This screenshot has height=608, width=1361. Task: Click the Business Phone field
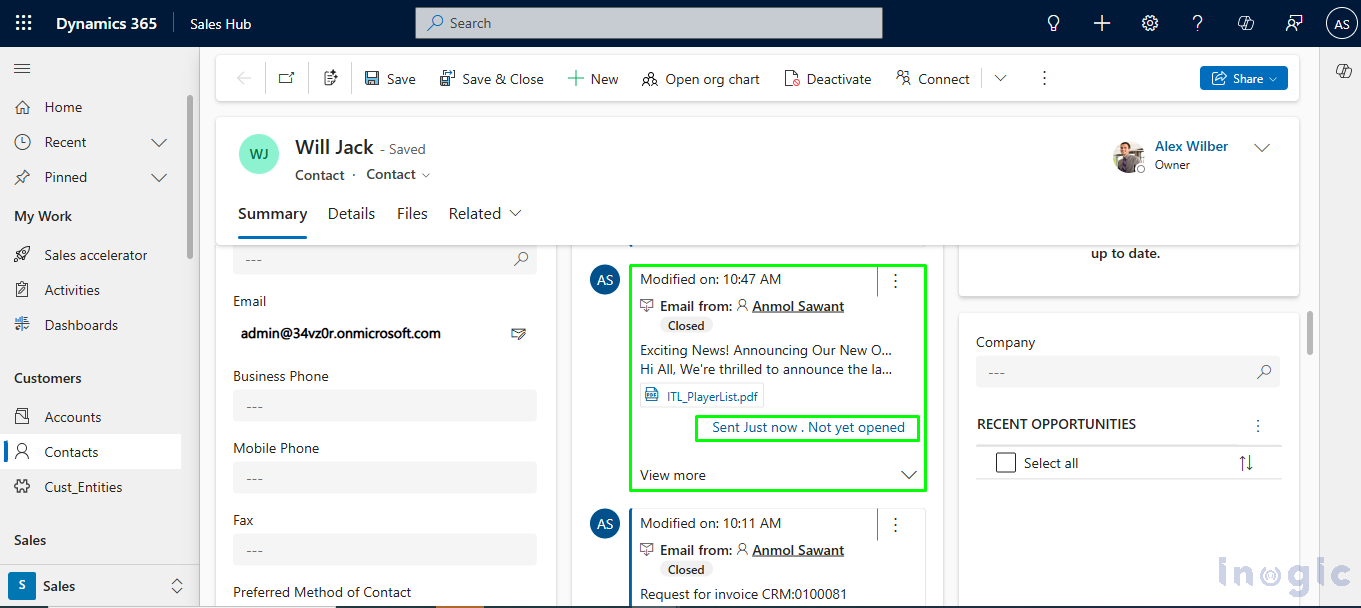[x=385, y=406]
